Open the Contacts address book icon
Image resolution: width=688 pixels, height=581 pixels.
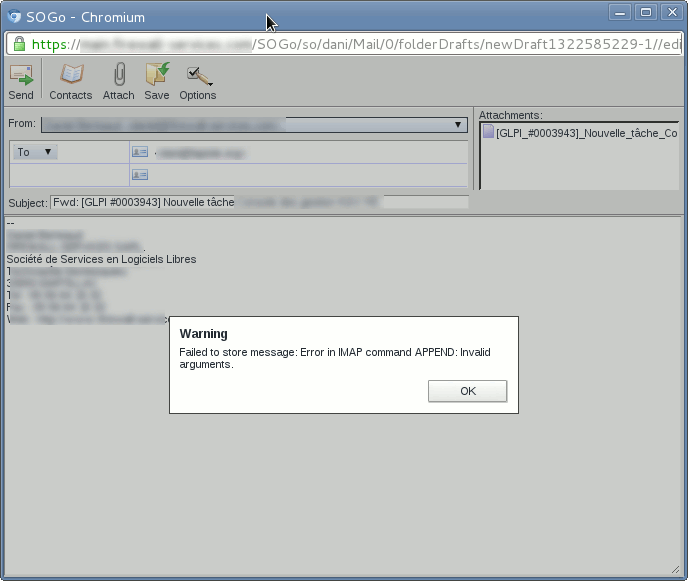[x=70, y=76]
